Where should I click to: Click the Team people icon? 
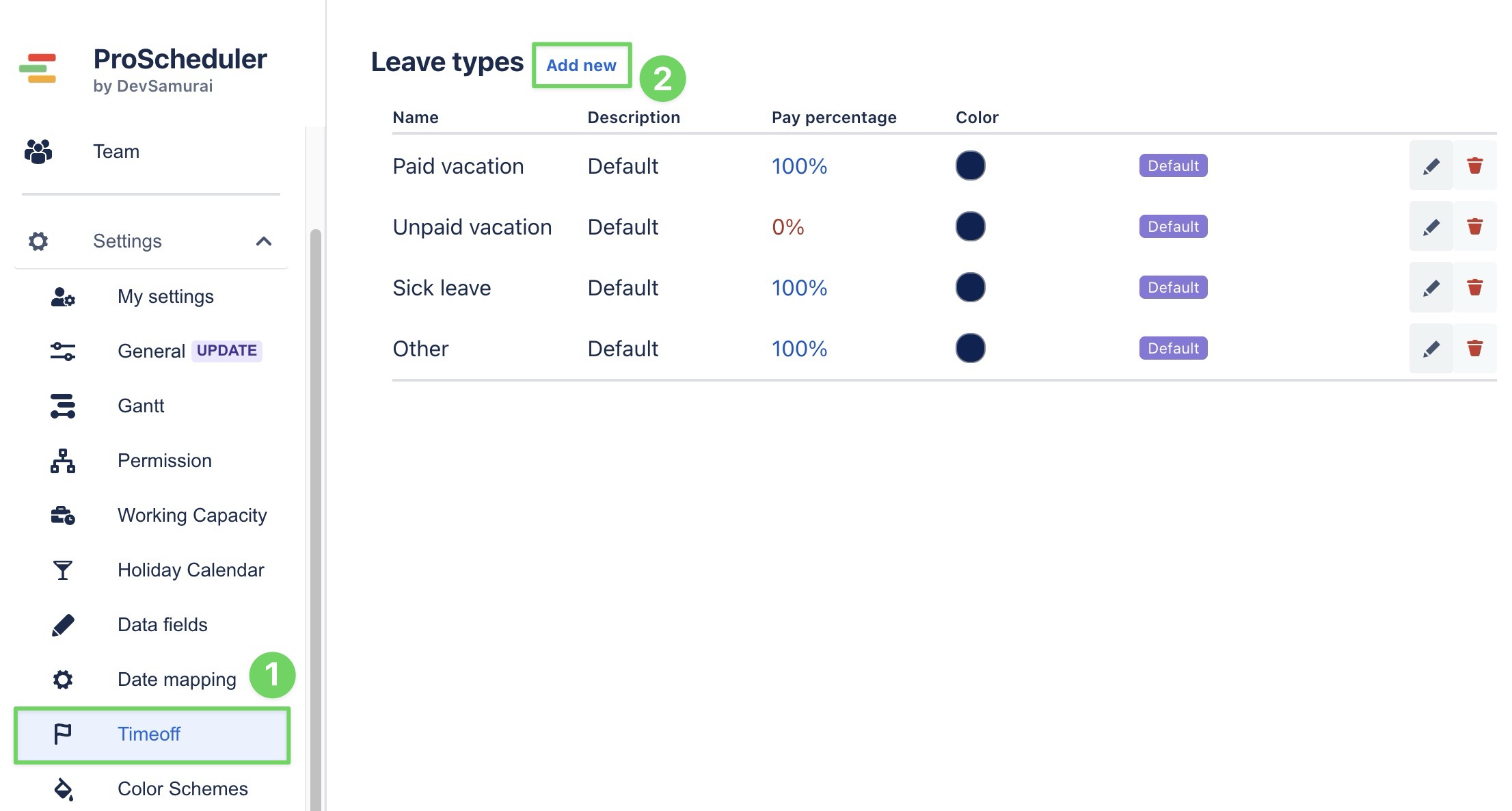(x=38, y=151)
